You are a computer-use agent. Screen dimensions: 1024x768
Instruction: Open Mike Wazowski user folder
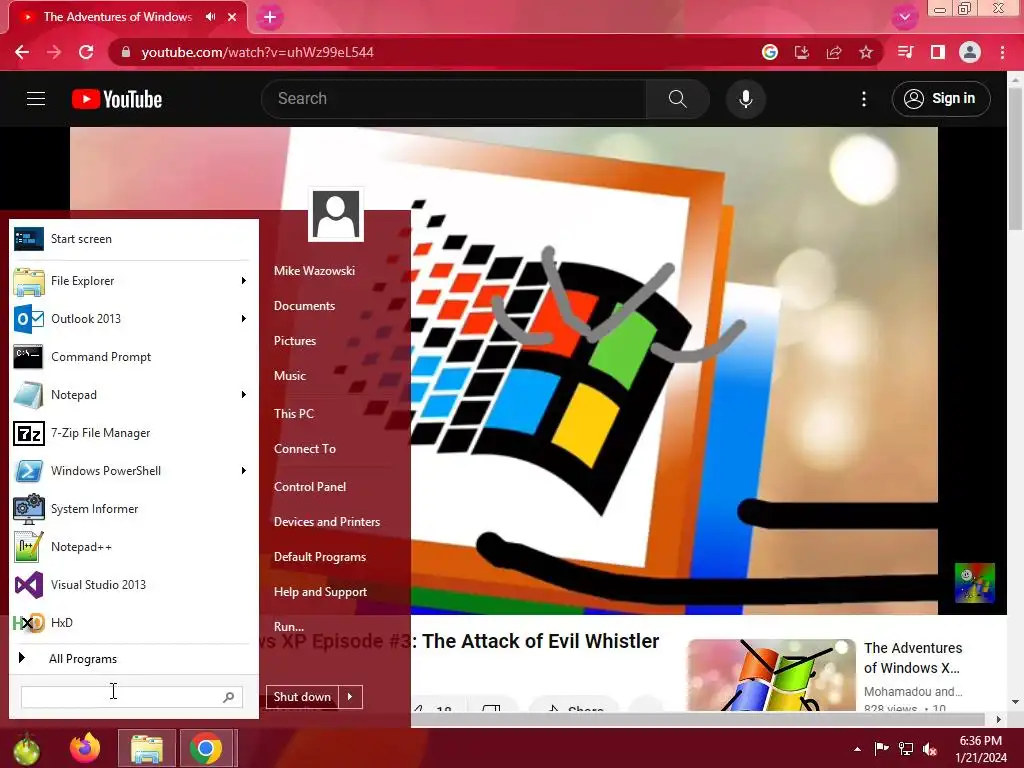click(314, 270)
